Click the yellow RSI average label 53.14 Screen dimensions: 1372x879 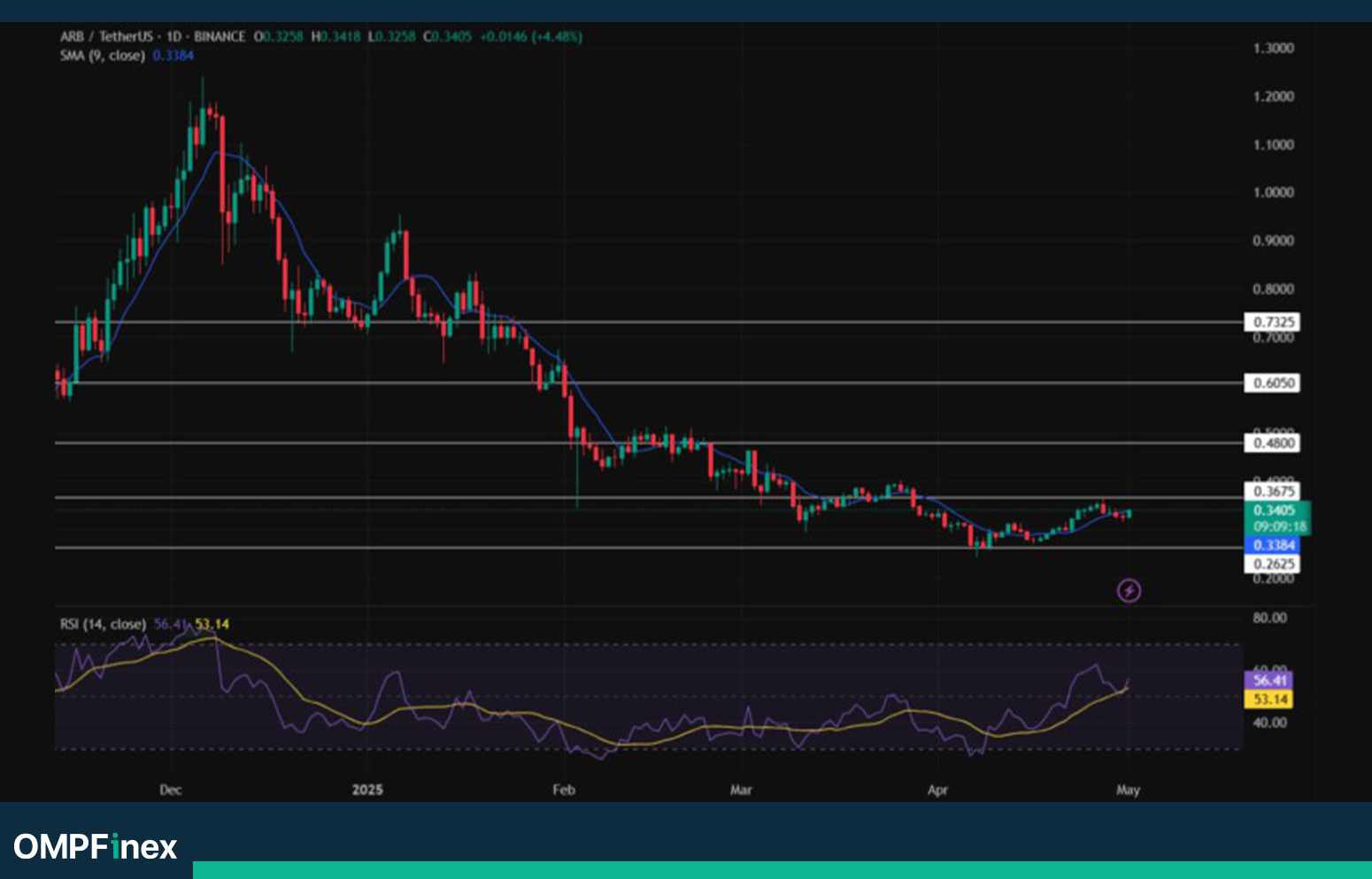click(1269, 699)
